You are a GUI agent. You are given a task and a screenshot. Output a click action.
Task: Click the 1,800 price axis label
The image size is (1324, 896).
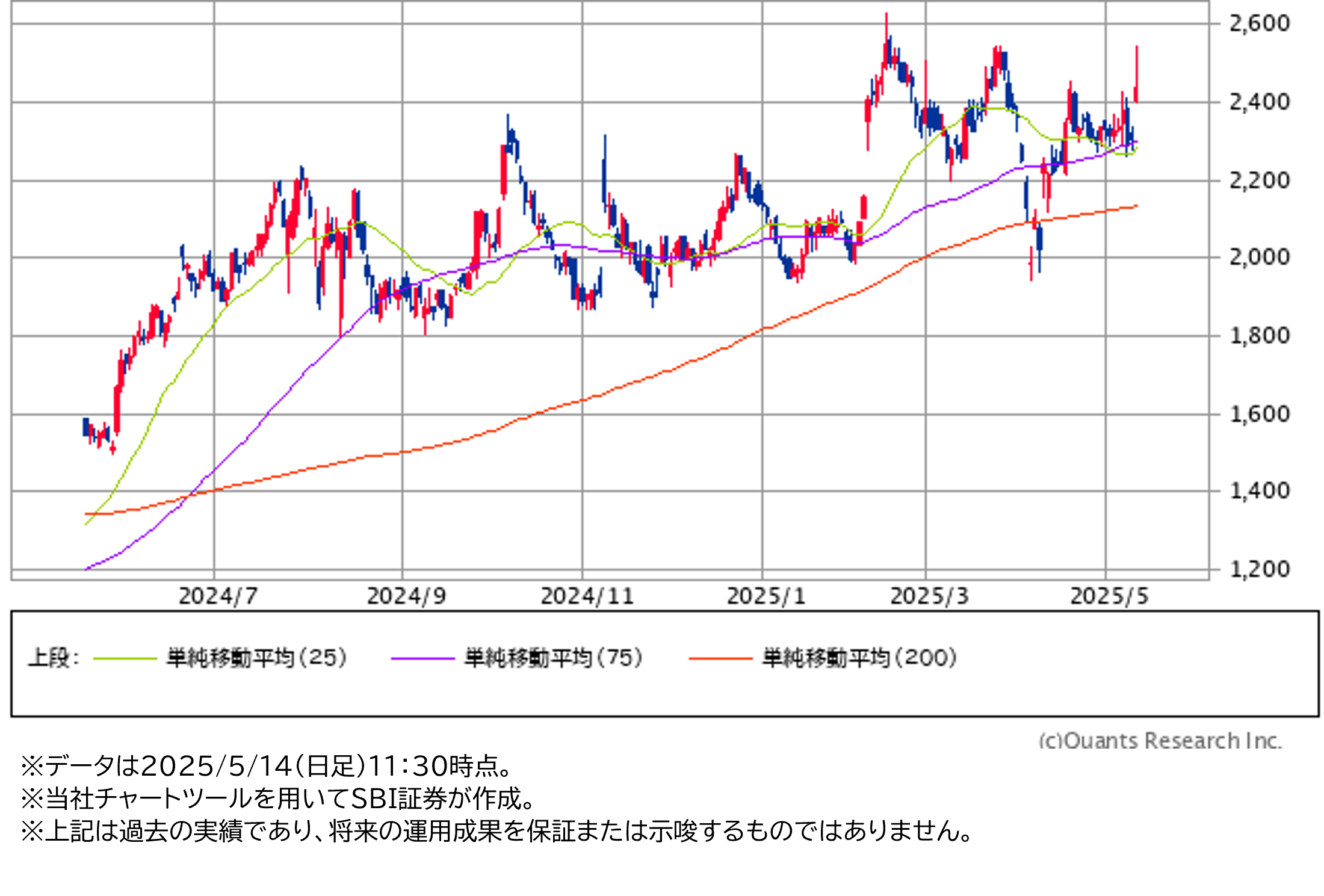pyautogui.click(x=1259, y=335)
